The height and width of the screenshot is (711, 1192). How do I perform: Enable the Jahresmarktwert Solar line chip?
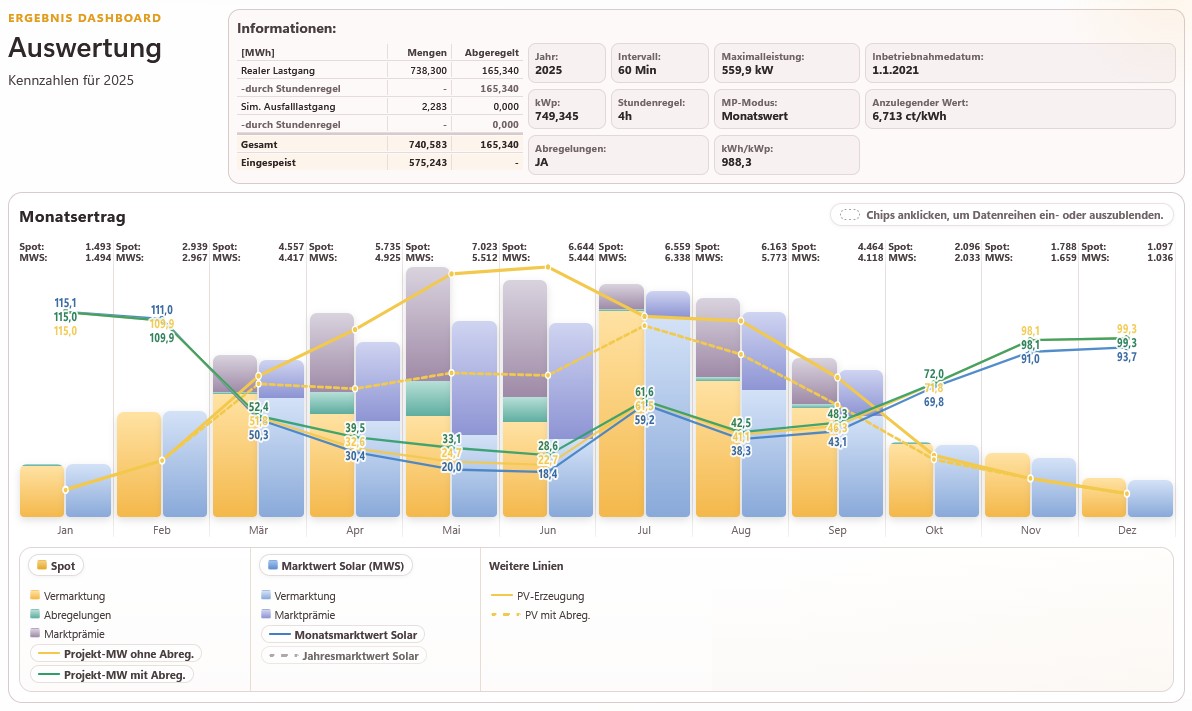click(x=344, y=655)
